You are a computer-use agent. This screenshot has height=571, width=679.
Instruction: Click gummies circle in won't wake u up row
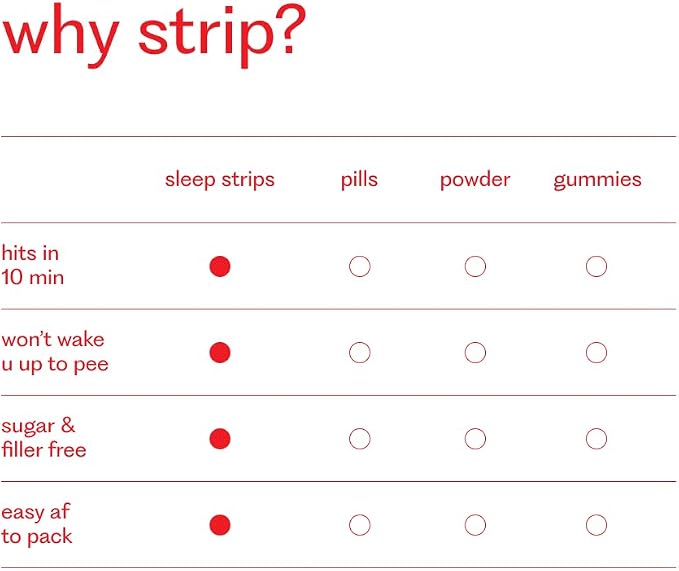(596, 352)
